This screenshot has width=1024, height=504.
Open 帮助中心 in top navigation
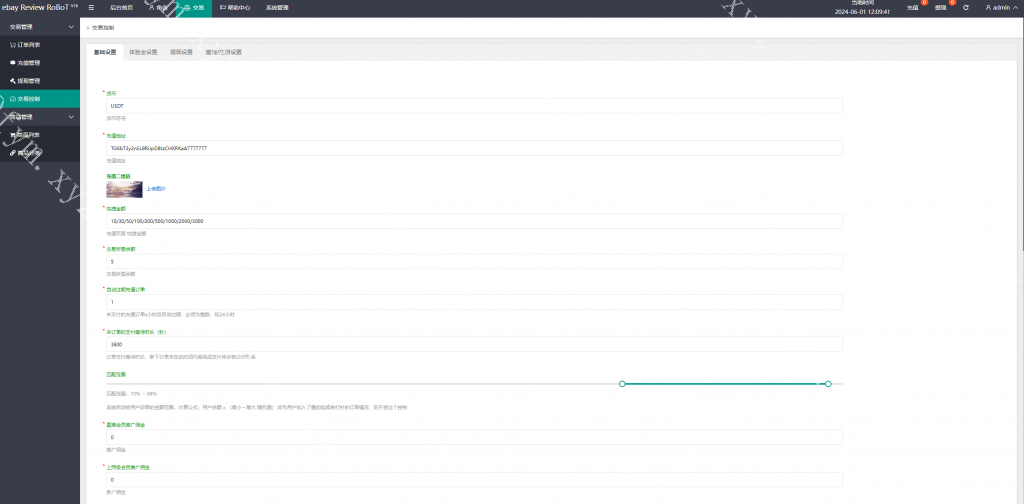pos(235,8)
